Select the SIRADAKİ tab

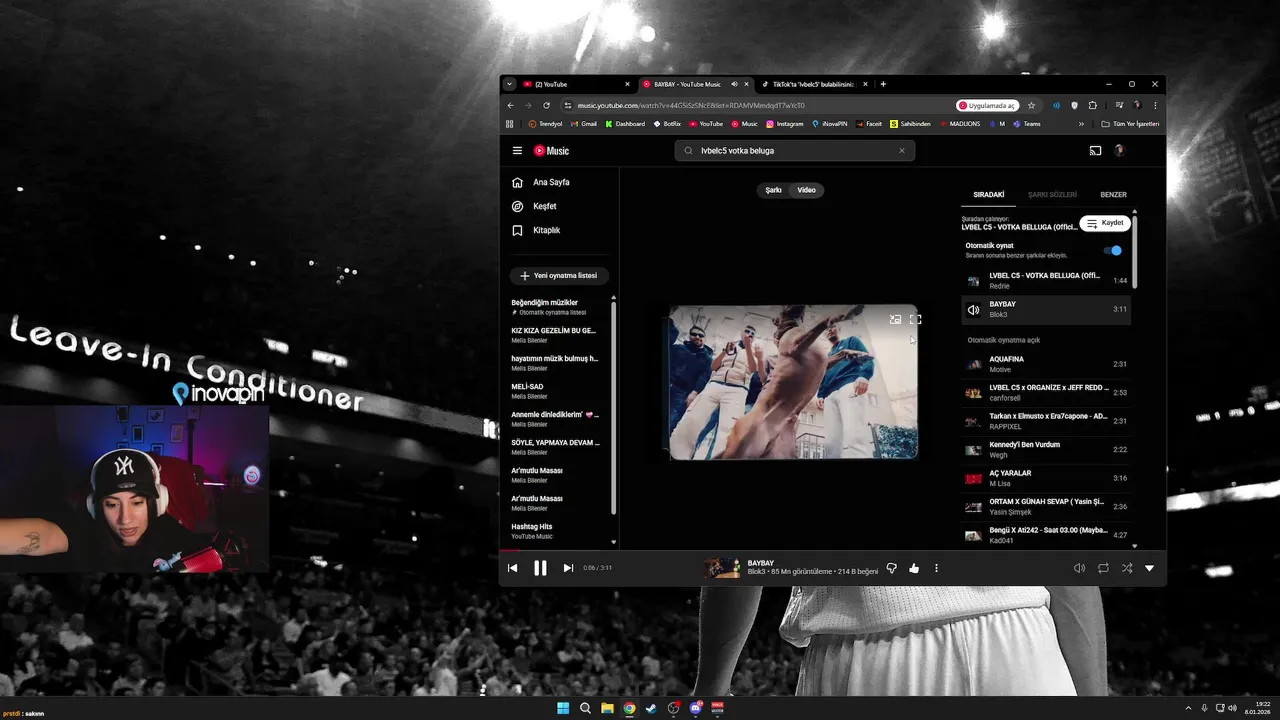pos(989,195)
